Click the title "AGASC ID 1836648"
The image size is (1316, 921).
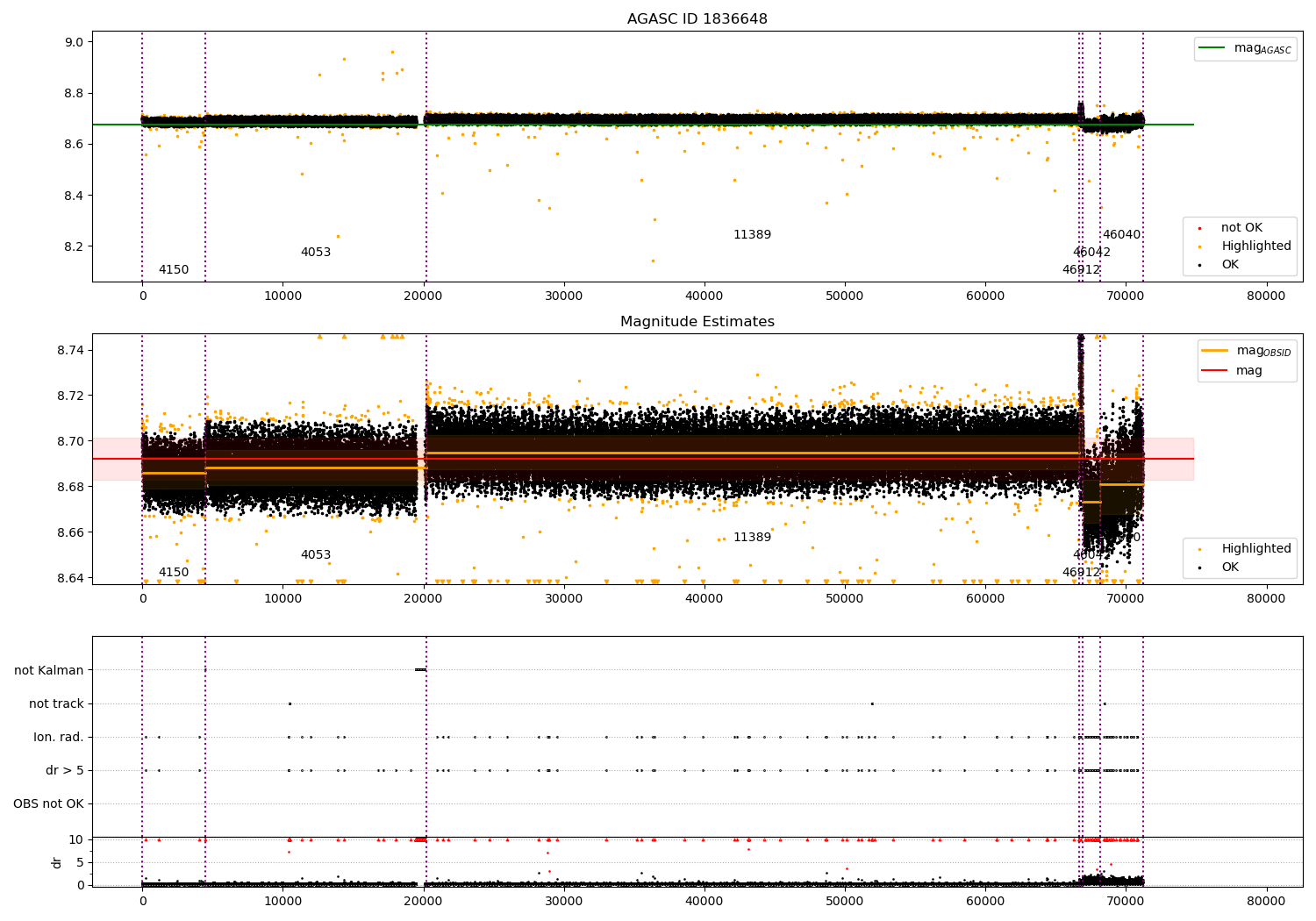pyautogui.click(x=697, y=19)
